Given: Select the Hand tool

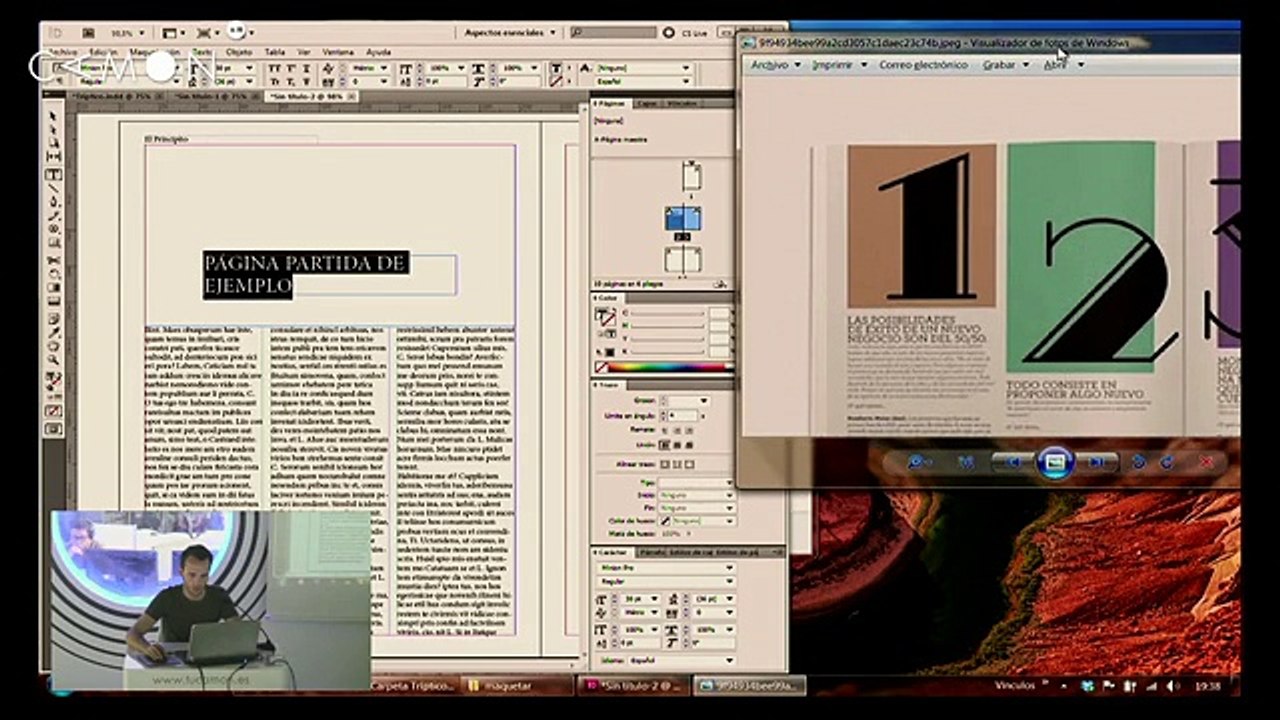Looking at the screenshot, I should coord(53,346).
